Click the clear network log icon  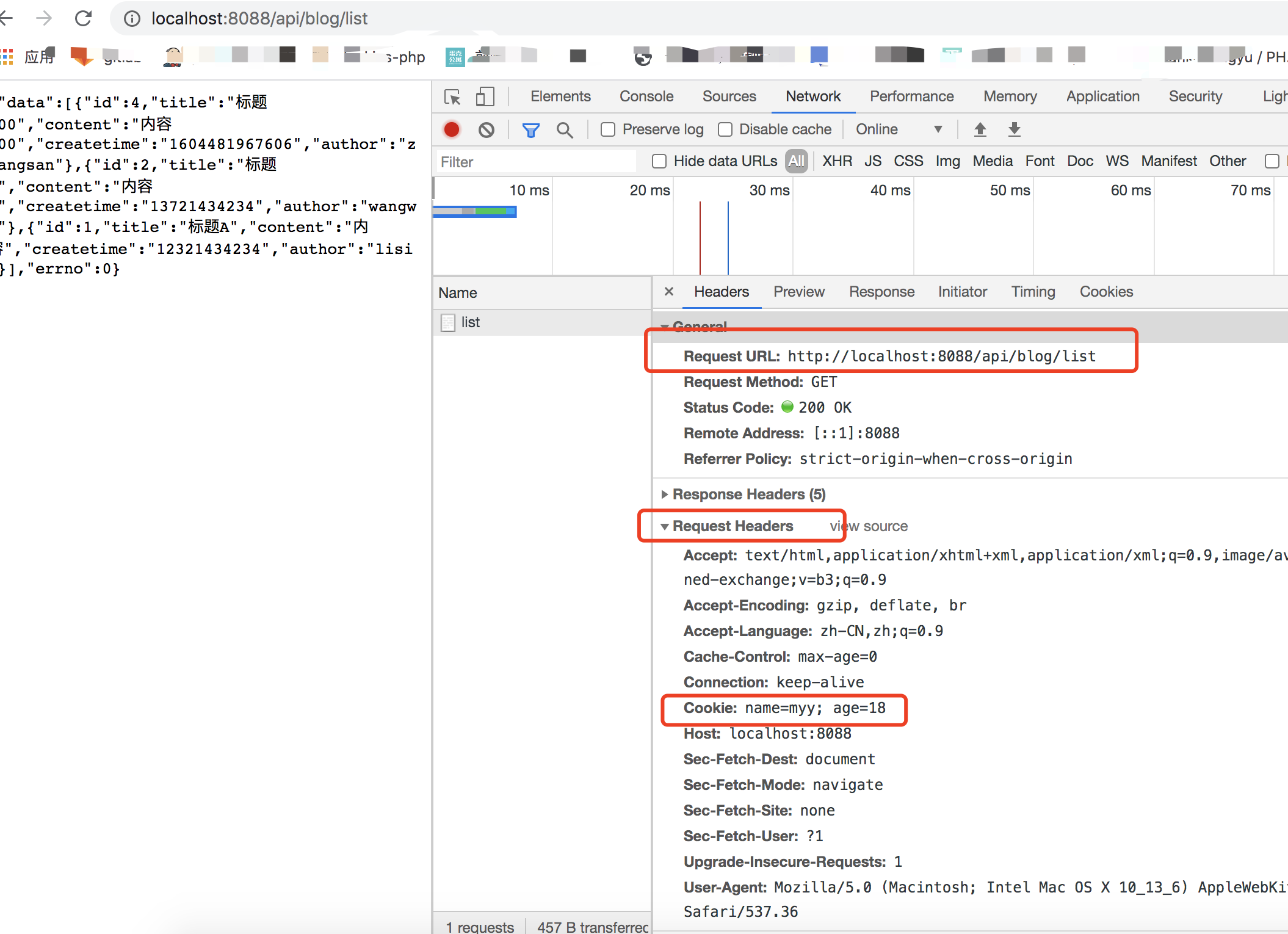pyautogui.click(x=487, y=129)
